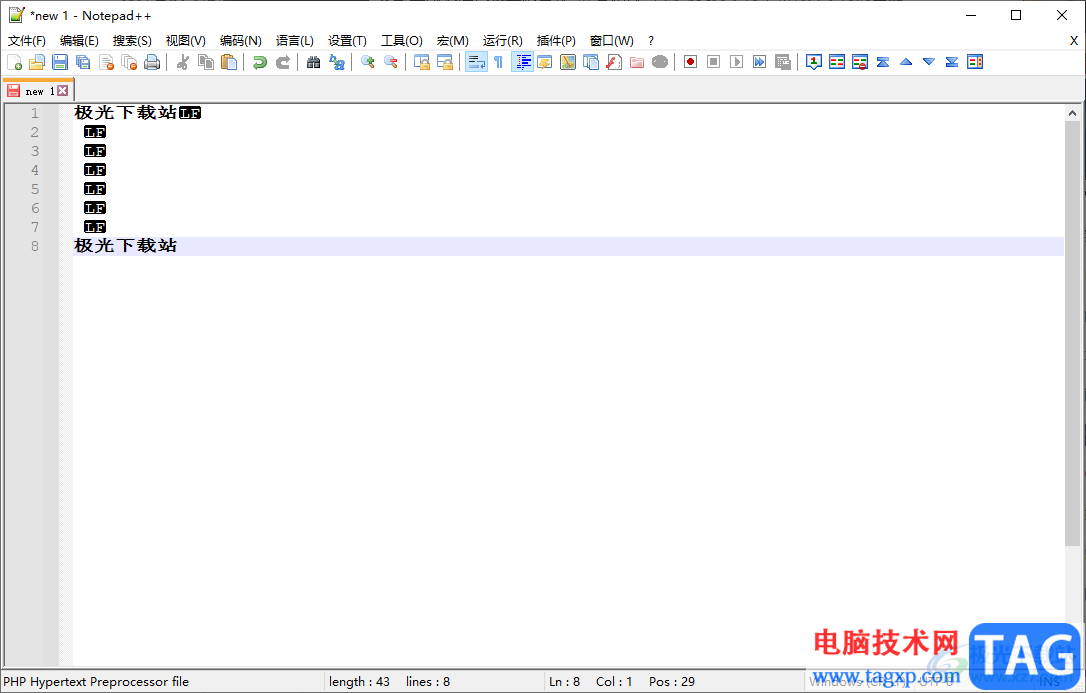The width and height of the screenshot is (1086, 693).
Task: Click the Print toolbar icon
Action: click(152, 62)
